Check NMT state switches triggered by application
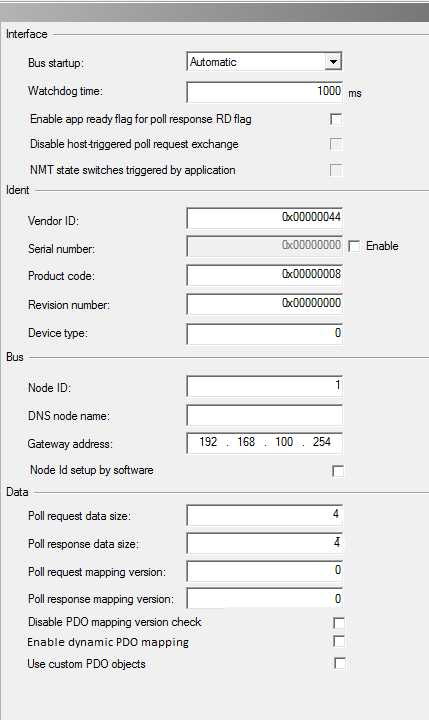 pyautogui.click(x=336, y=170)
